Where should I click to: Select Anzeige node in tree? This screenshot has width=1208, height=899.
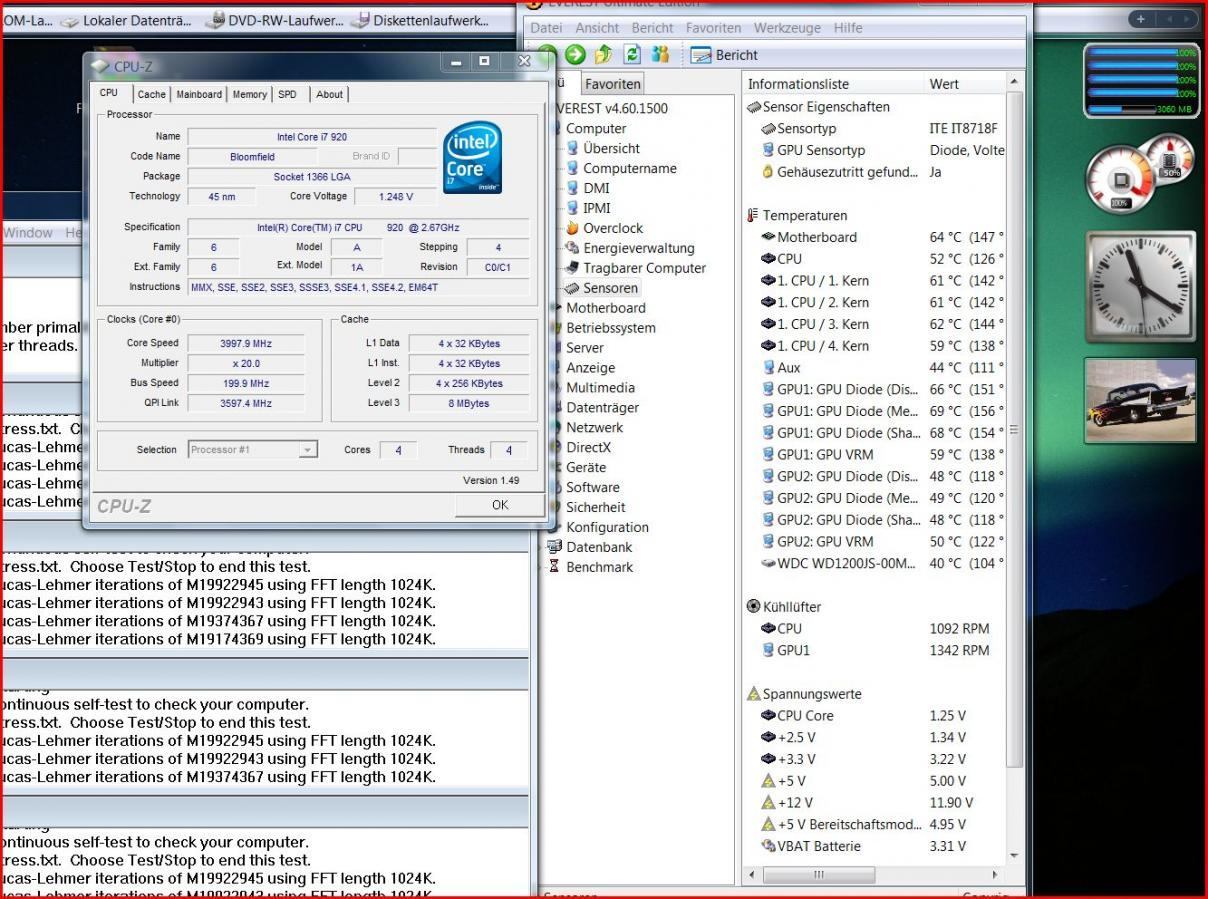point(590,368)
